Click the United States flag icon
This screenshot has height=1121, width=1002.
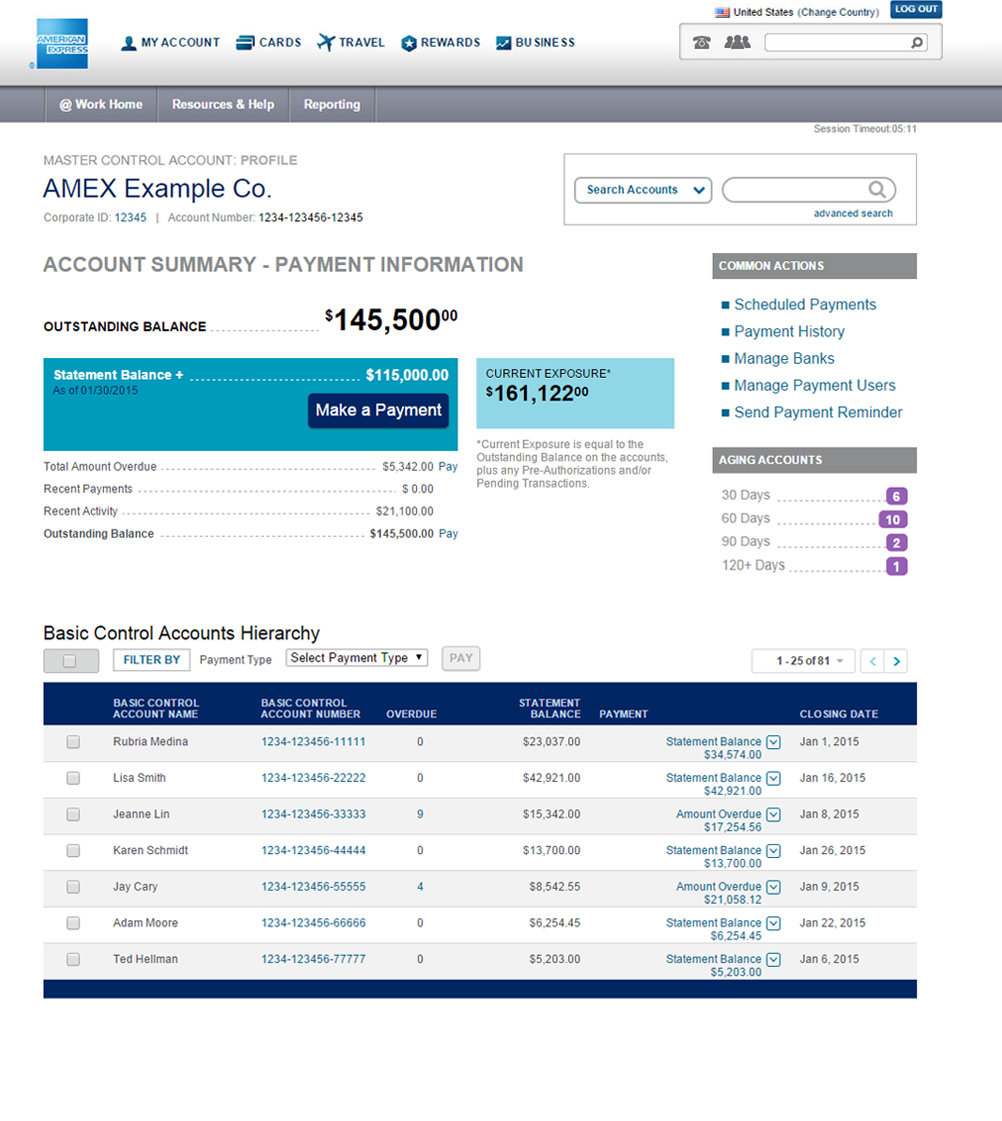pyautogui.click(x=723, y=12)
